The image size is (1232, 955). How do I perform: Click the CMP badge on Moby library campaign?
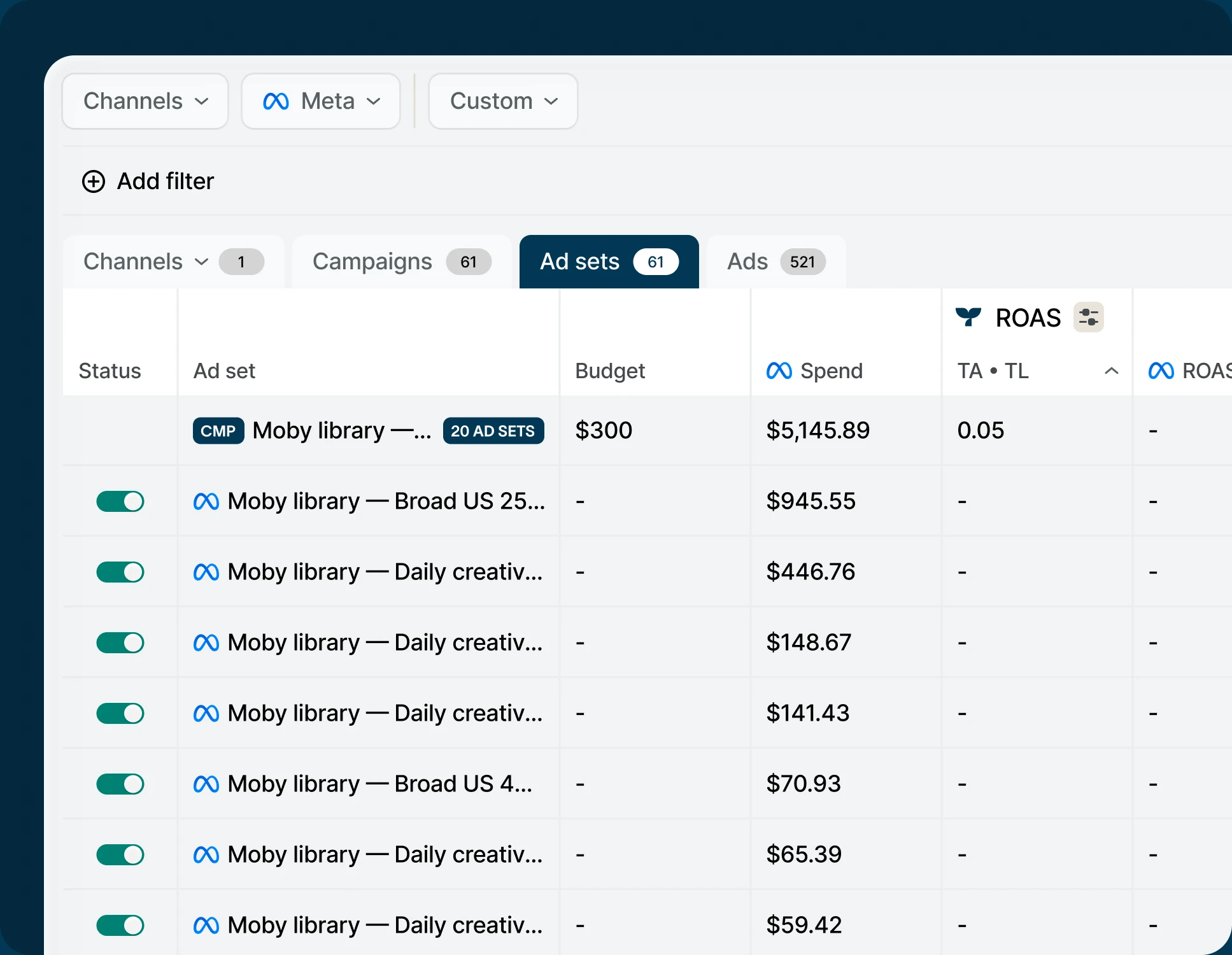point(218,431)
